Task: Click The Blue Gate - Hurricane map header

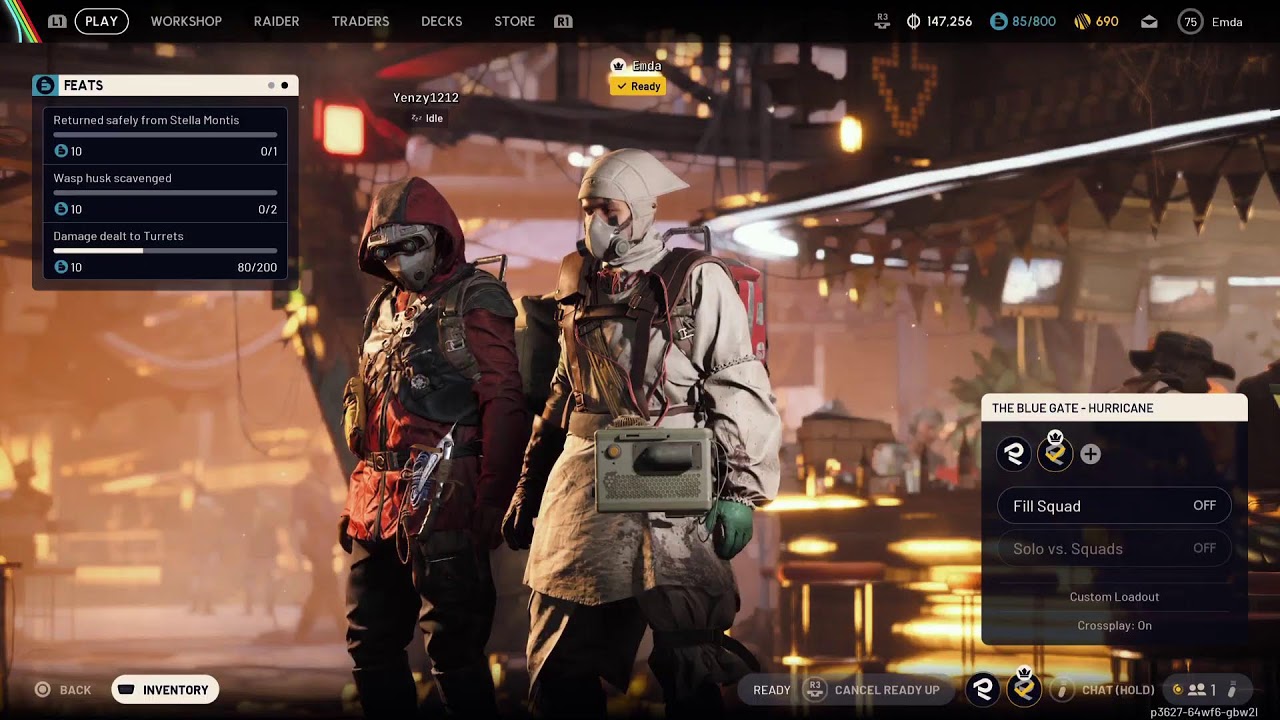Action: pos(1114,408)
